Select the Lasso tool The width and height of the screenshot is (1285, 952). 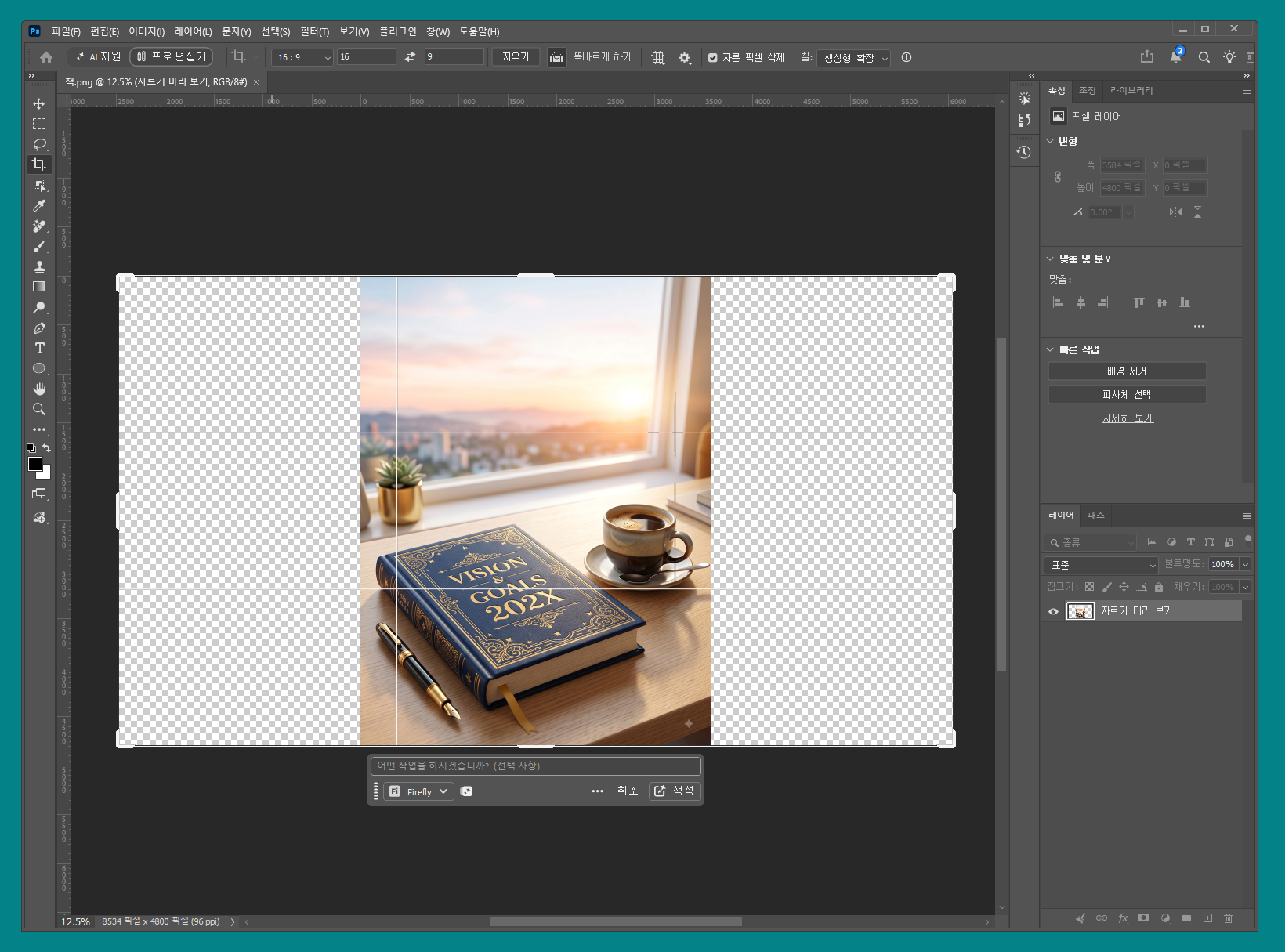(39, 144)
